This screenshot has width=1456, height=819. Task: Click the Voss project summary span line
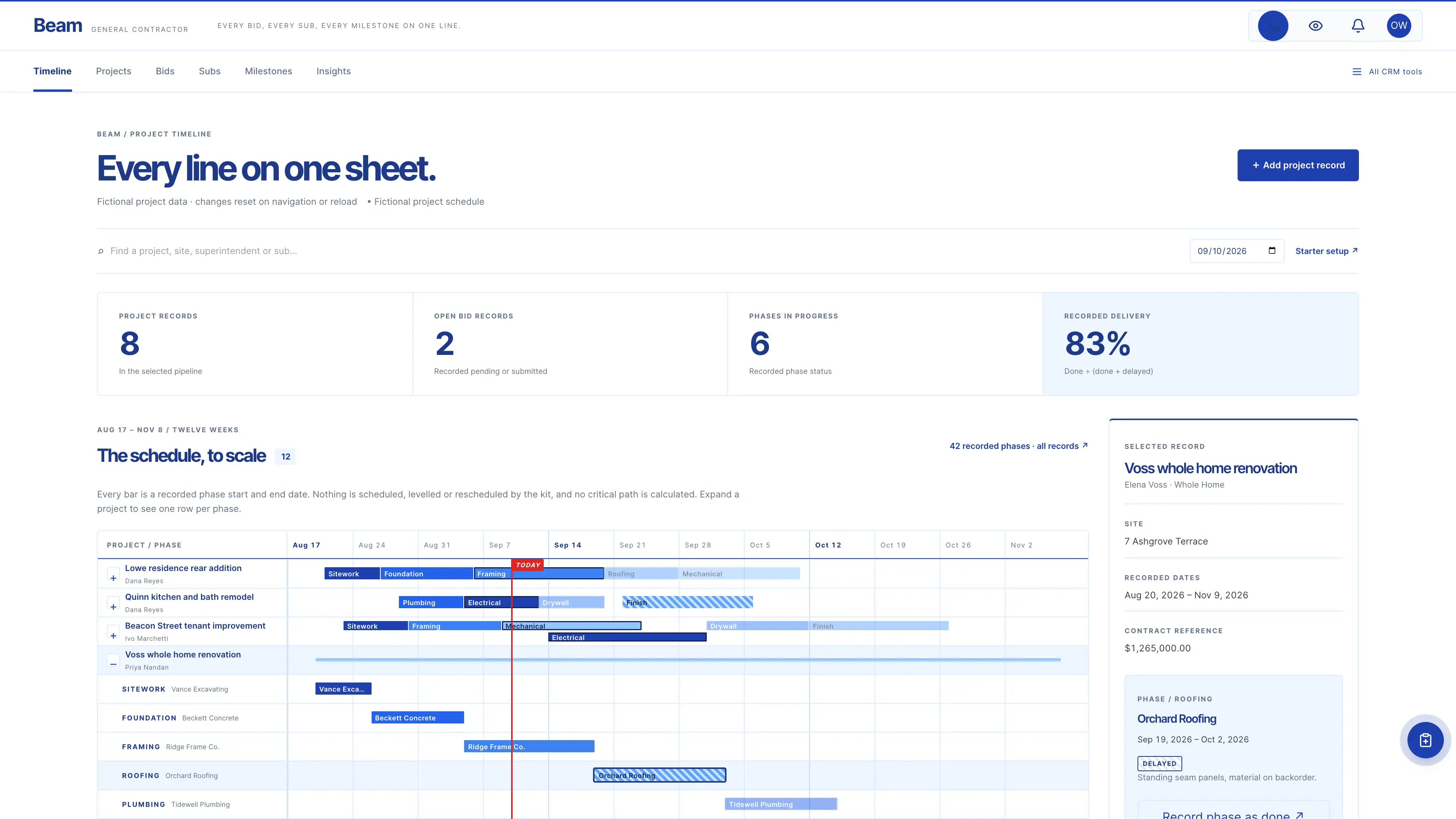point(688,660)
